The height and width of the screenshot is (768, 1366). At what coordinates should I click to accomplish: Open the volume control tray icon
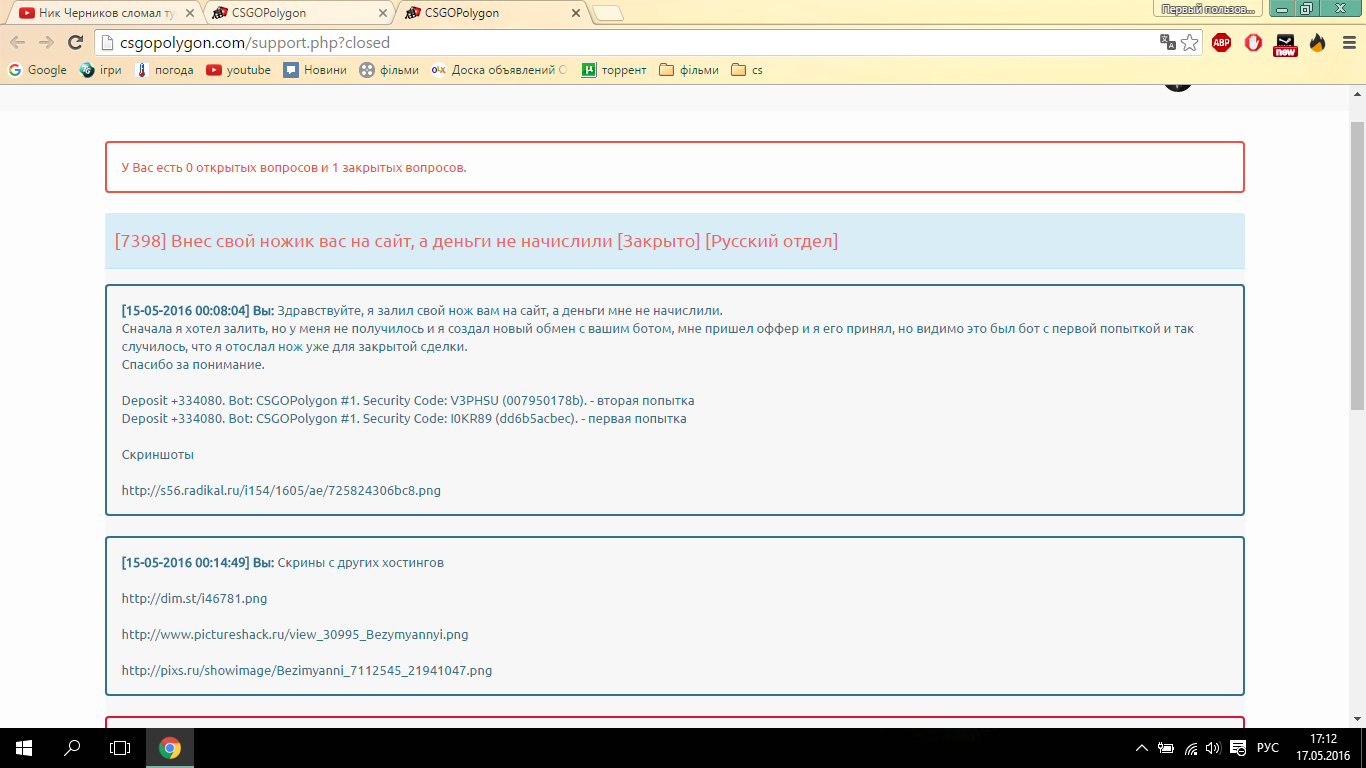tap(1213, 748)
